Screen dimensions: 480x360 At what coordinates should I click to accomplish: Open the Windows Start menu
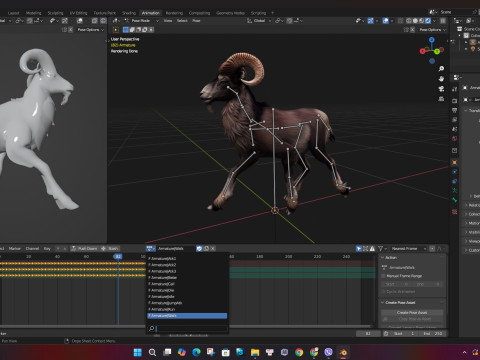click(137, 352)
